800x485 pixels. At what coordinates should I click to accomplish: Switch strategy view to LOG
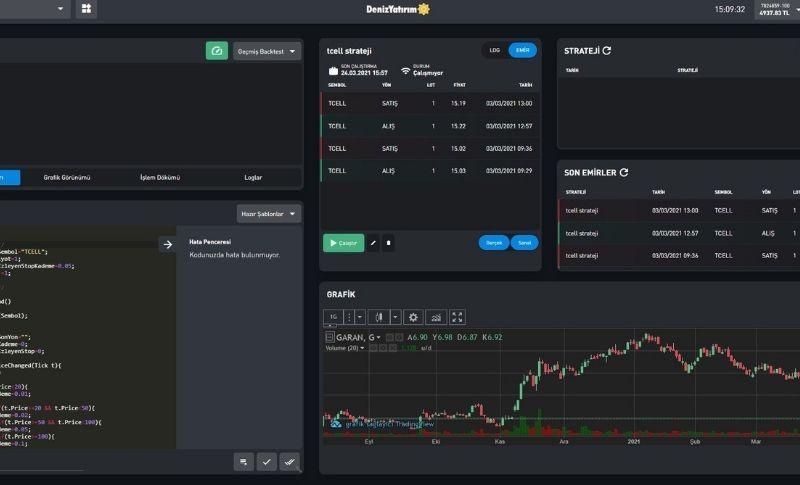click(495, 50)
